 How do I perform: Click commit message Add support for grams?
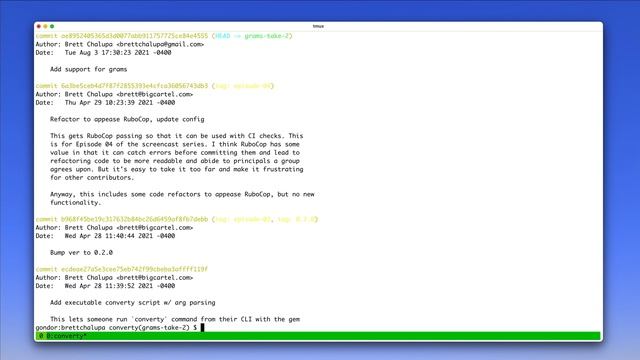[89, 69]
